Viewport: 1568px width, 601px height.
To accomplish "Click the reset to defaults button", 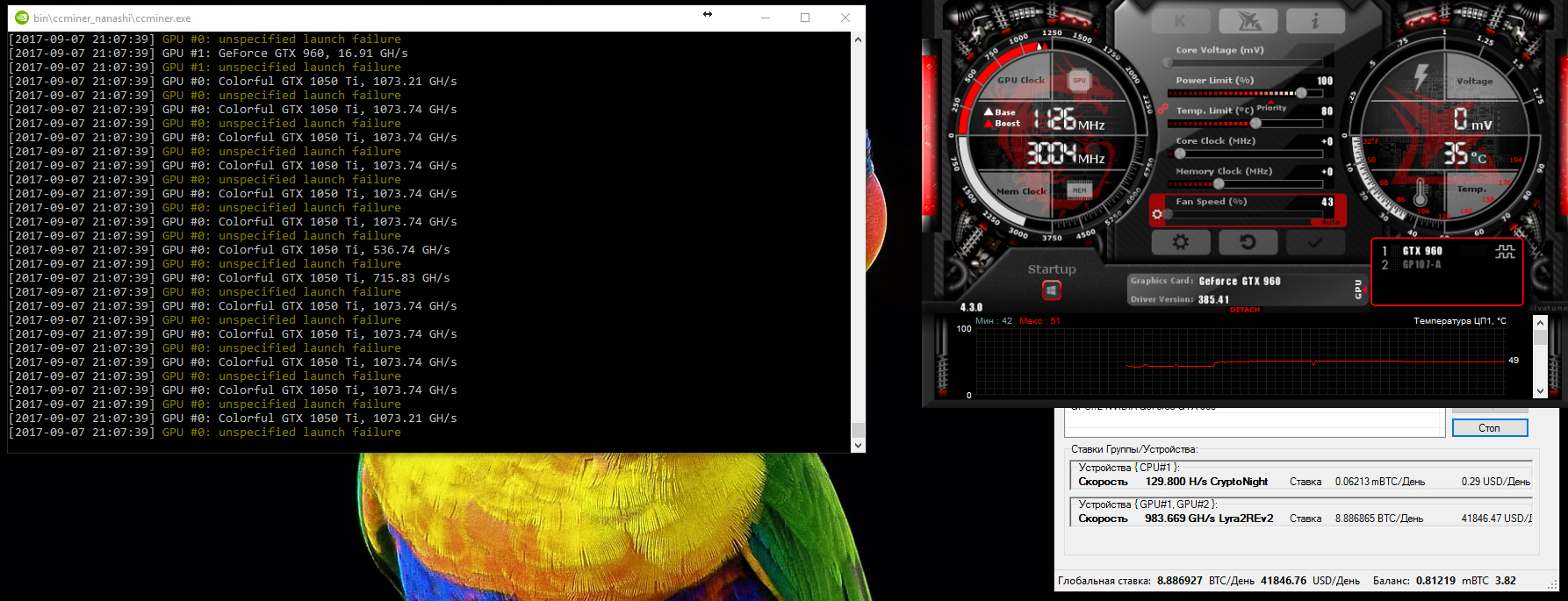I will tap(1248, 242).
